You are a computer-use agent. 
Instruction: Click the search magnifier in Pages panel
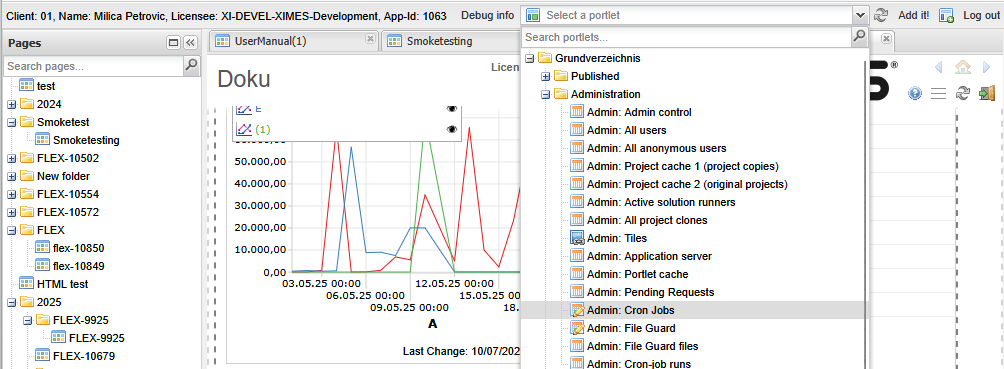[x=191, y=65]
